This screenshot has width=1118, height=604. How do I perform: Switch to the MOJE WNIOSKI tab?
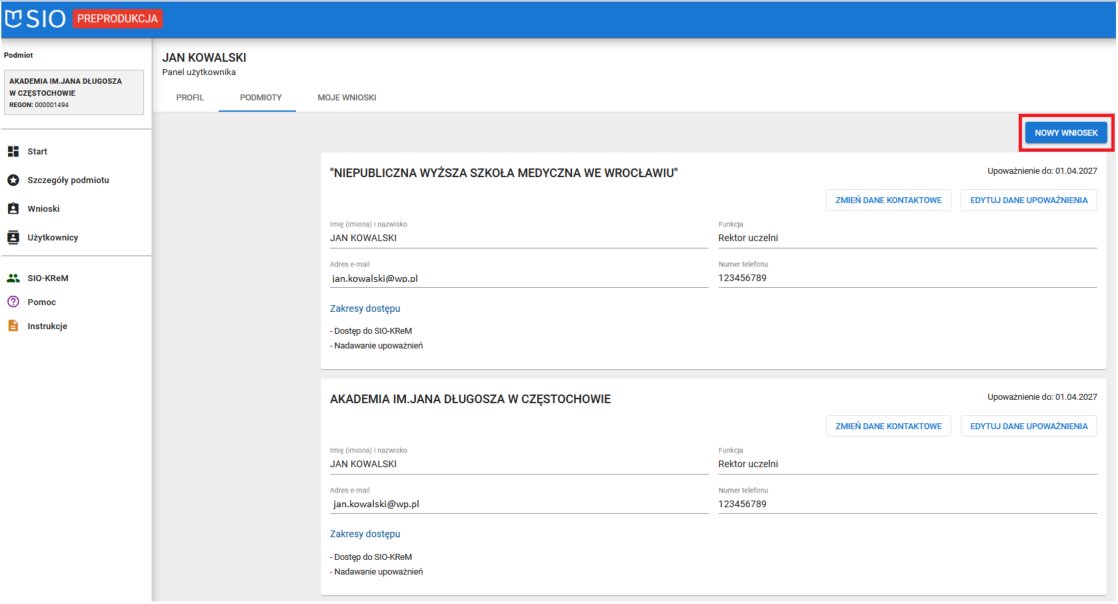pos(346,97)
